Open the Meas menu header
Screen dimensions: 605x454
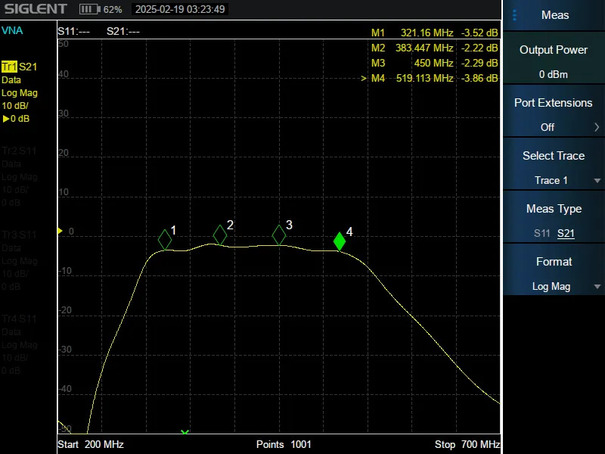tap(554, 15)
